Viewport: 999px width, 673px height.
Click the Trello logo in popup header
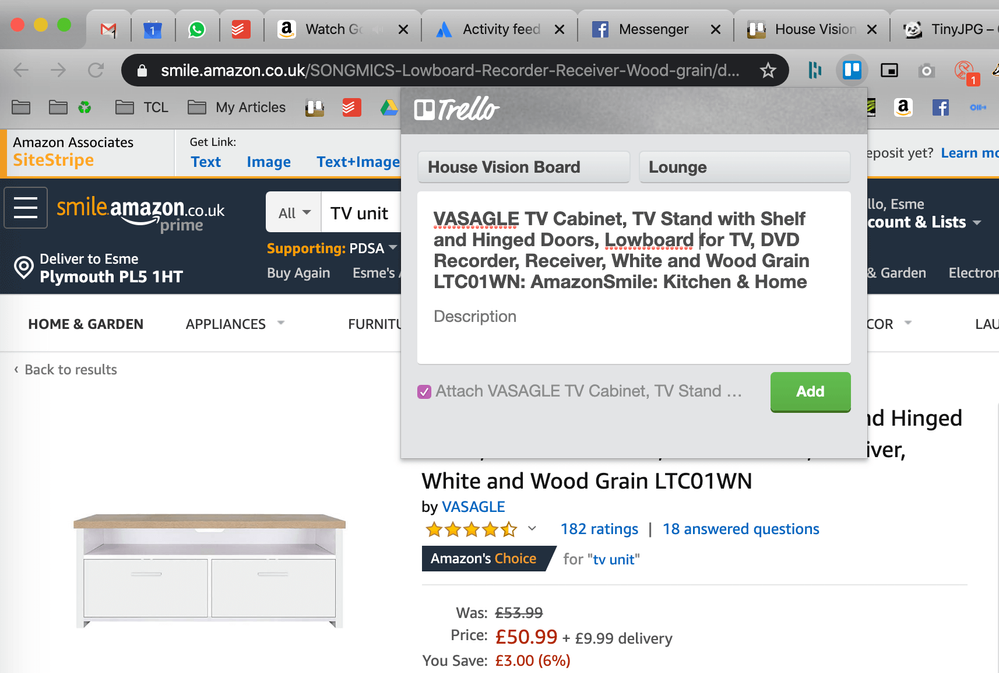point(456,110)
